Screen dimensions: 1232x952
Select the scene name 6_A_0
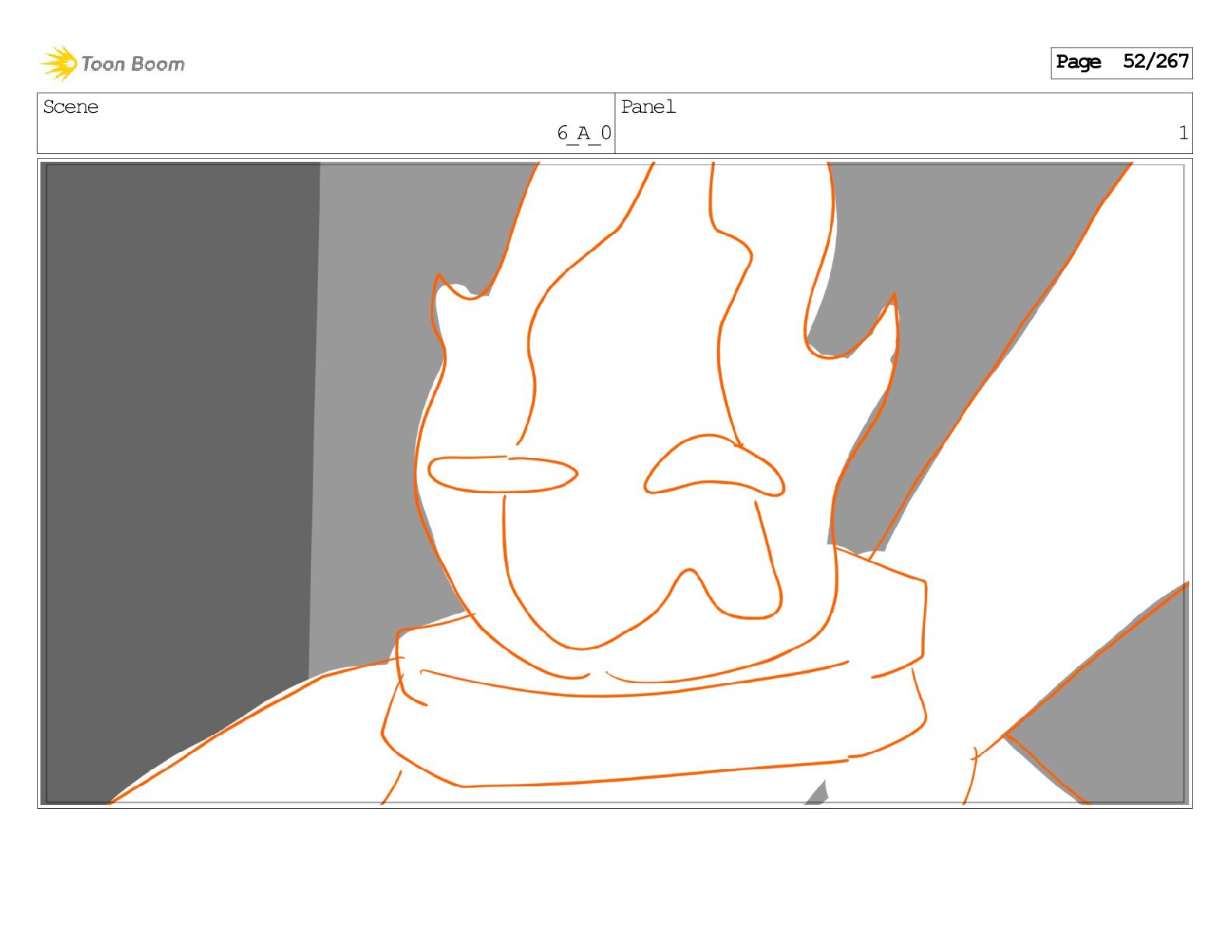(x=583, y=134)
